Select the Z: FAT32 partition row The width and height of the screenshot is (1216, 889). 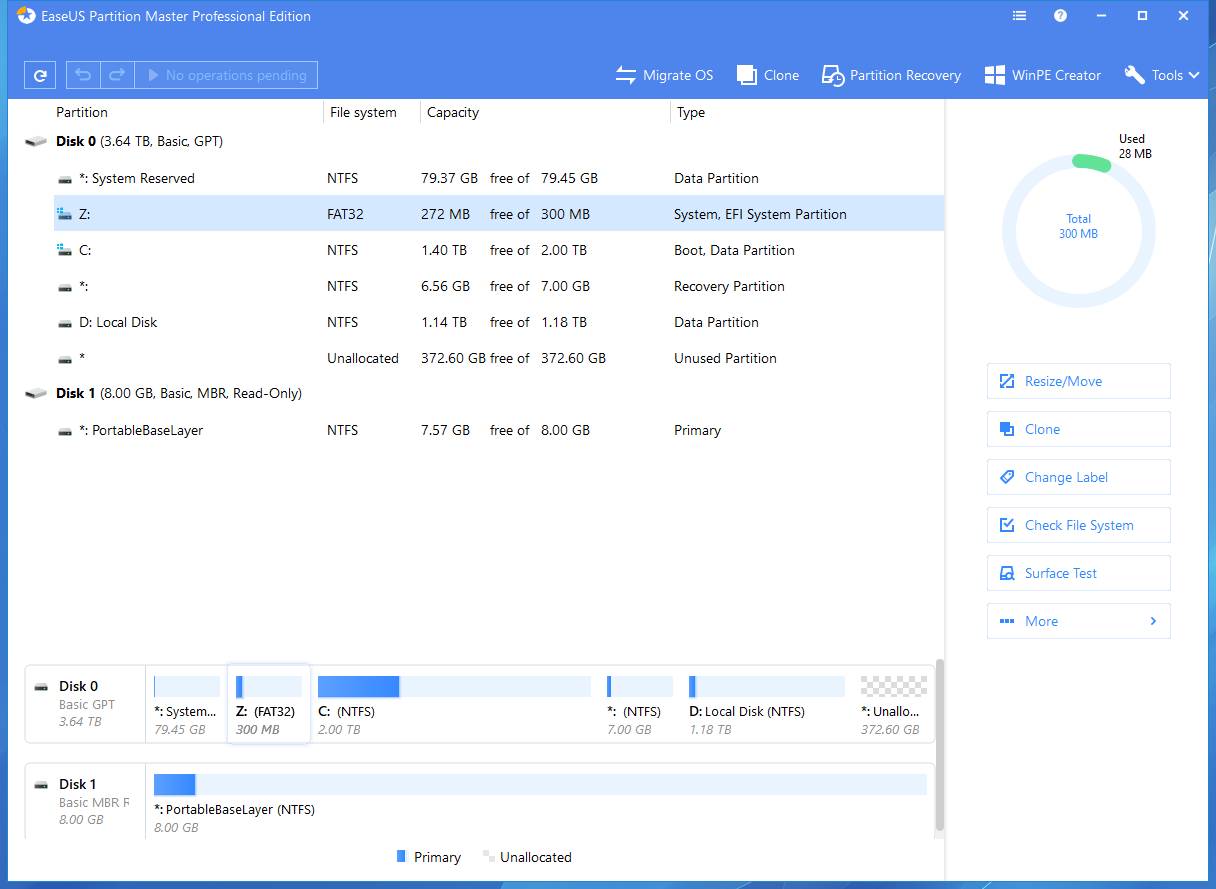click(498, 214)
